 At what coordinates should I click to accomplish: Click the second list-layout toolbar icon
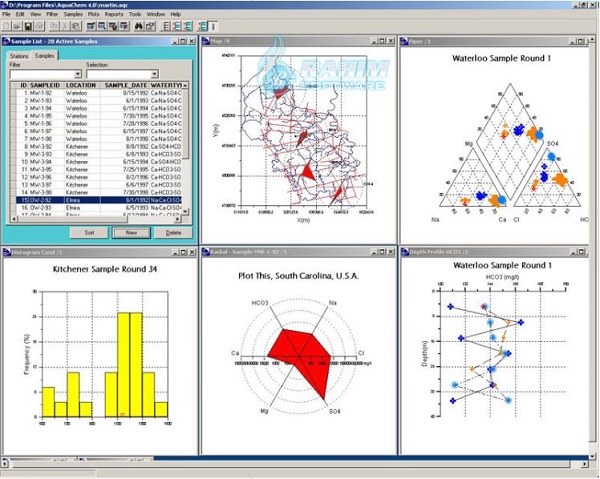[x=177, y=26]
